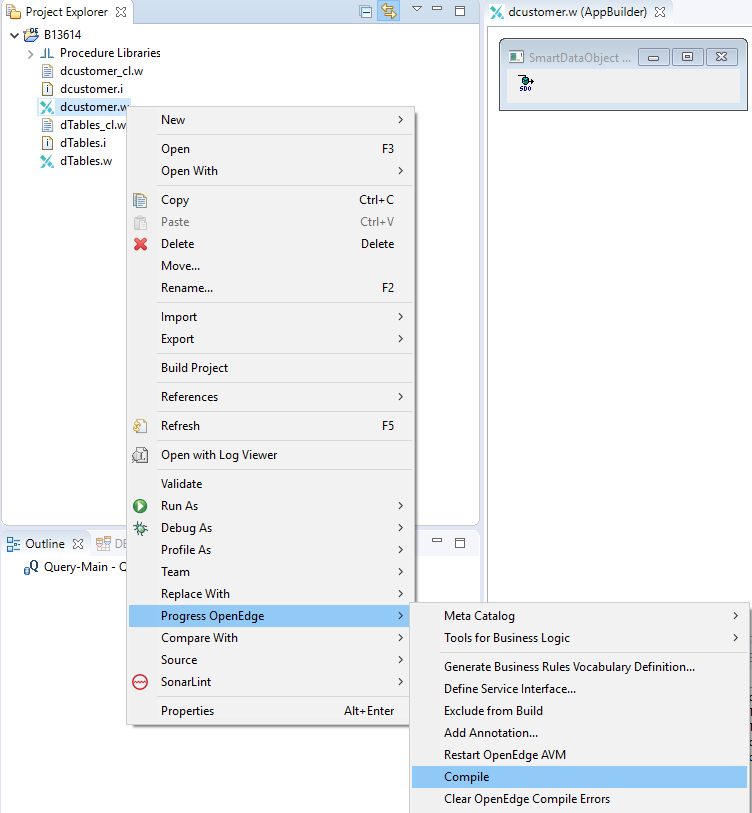Screen dimensions: 752x813
Task: Open Compare With submenu
Action: pos(269,637)
